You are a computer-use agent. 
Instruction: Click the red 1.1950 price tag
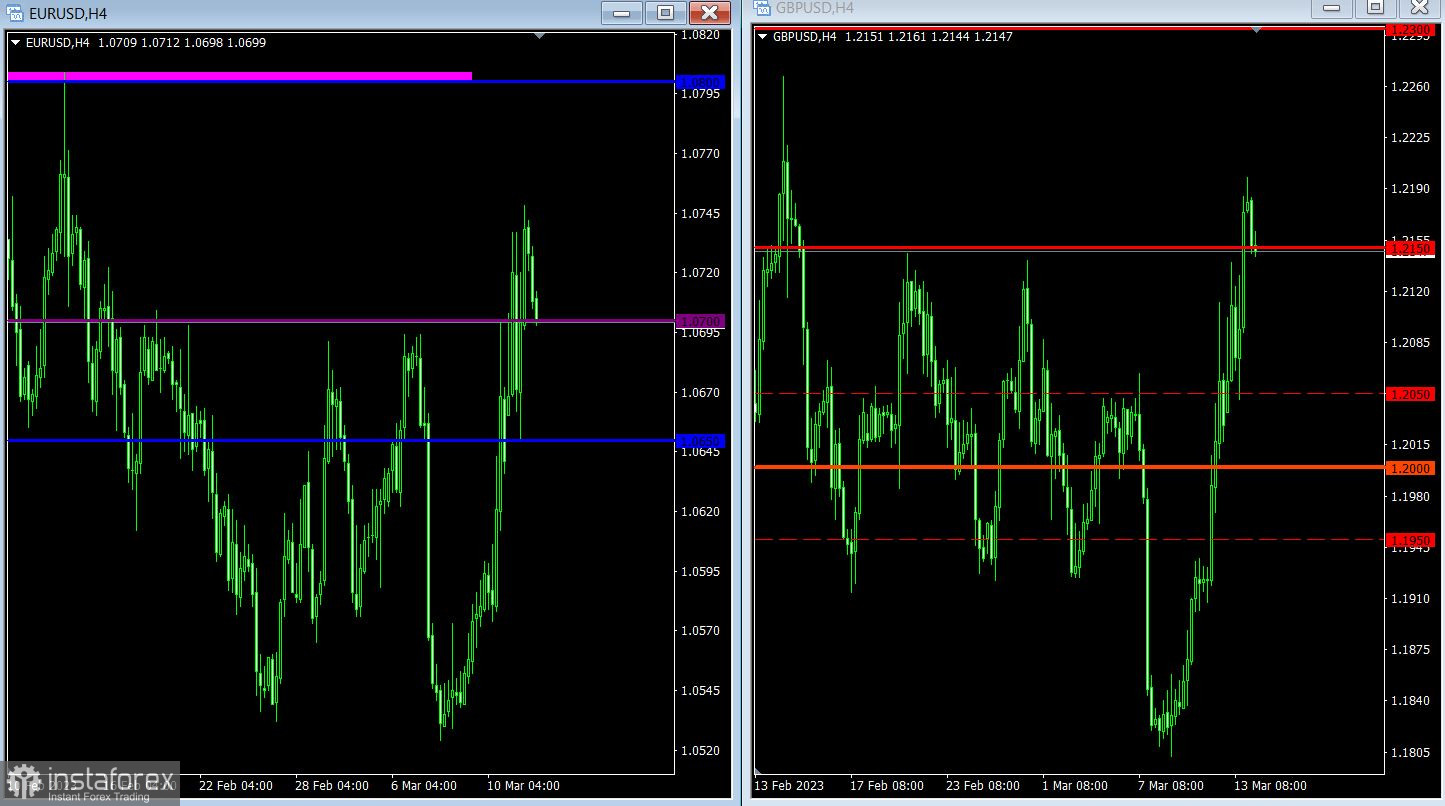tap(1410, 540)
